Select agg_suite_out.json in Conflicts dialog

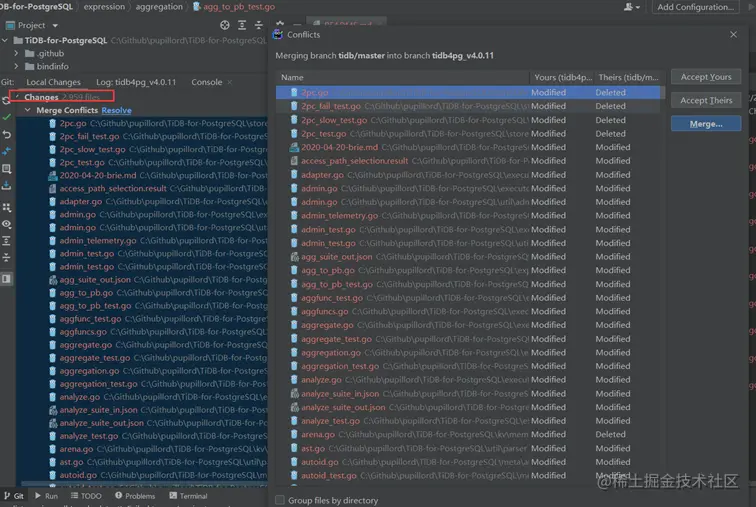[x=468, y=257]
